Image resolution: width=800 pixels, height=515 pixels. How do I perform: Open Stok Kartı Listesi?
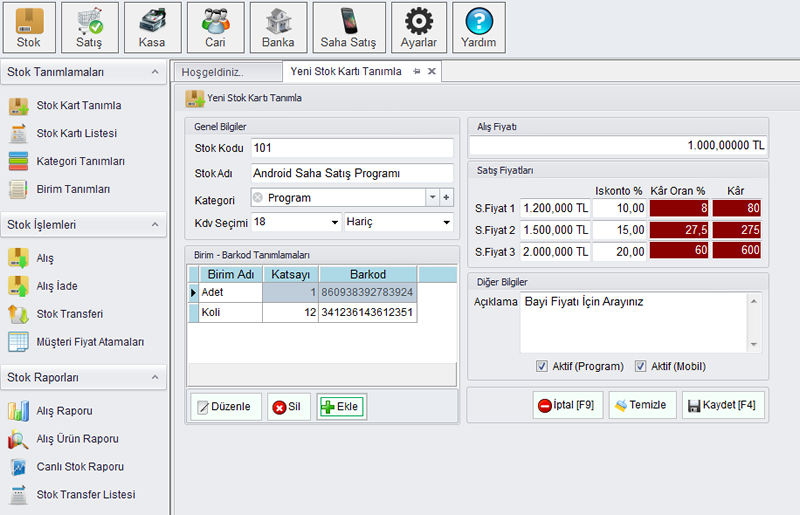[x=63, y=134]
